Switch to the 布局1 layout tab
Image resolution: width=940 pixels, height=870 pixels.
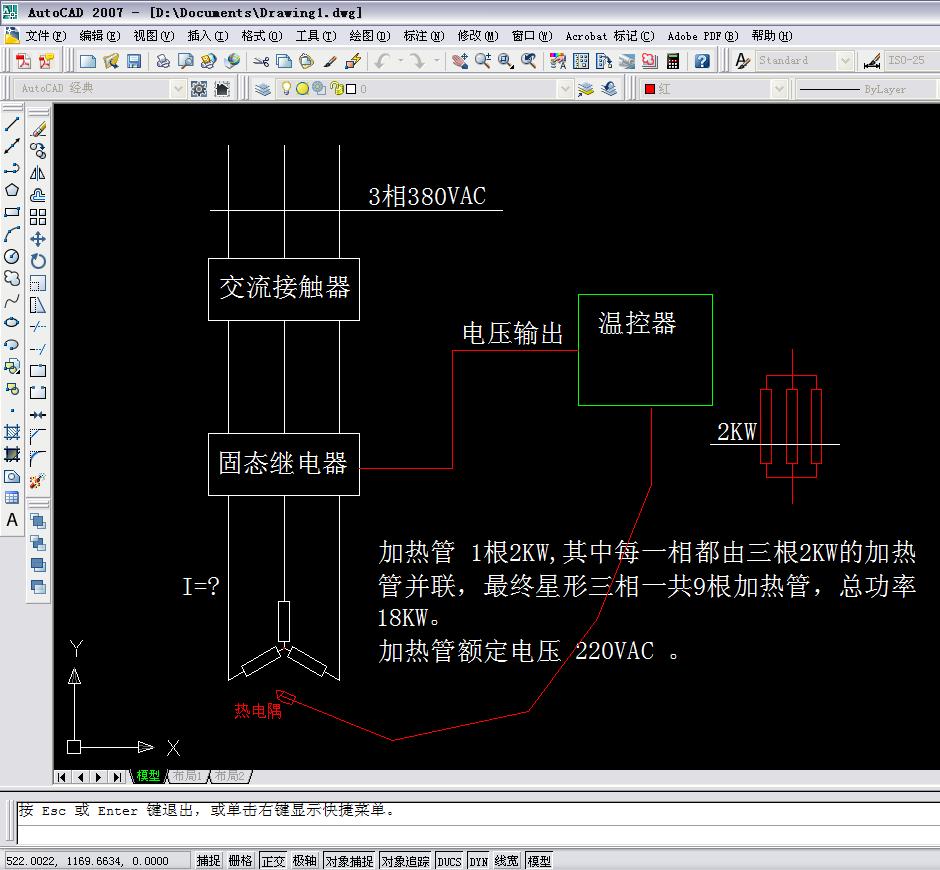click(x=186, y=776)
